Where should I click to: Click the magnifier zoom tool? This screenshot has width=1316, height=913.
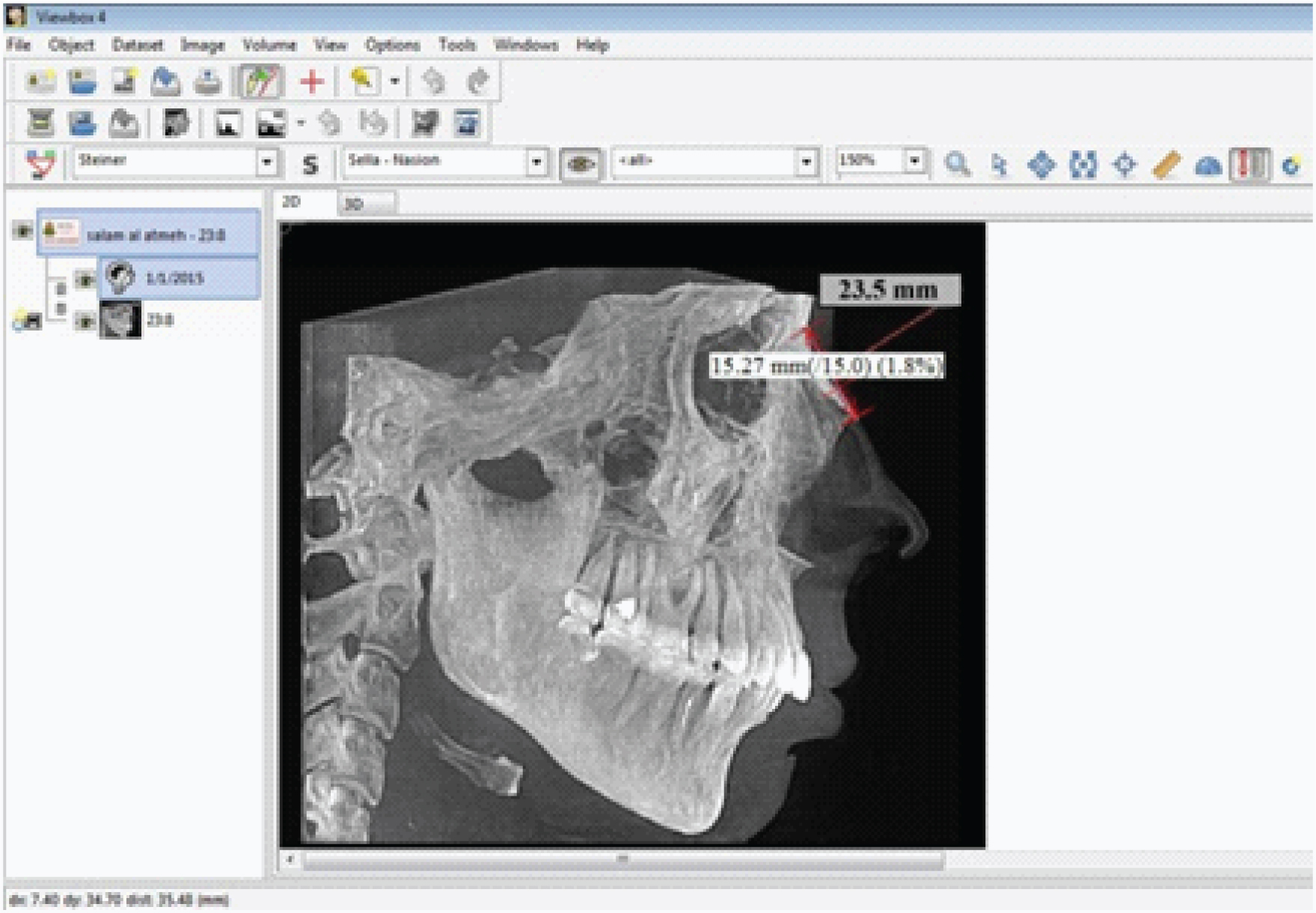pyautogui.click(x=957, y=164)
